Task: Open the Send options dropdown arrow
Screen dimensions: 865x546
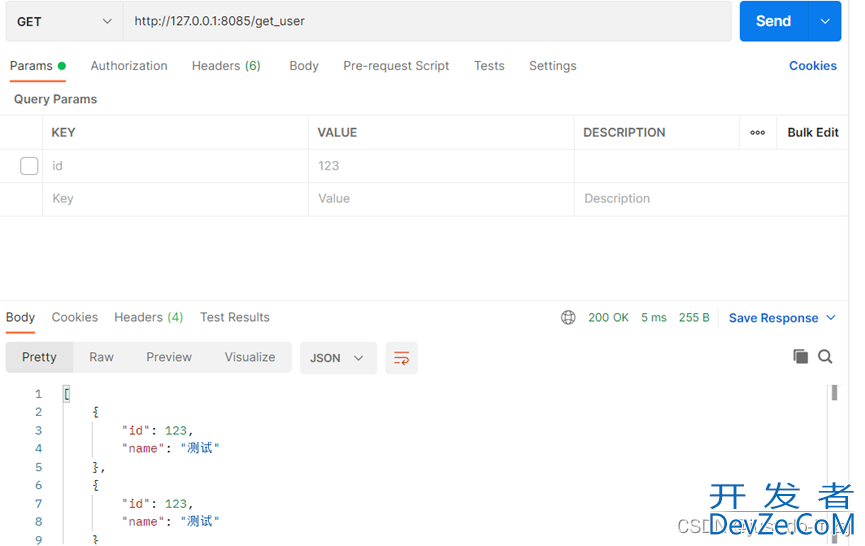Action: click(x=825, y=21)
